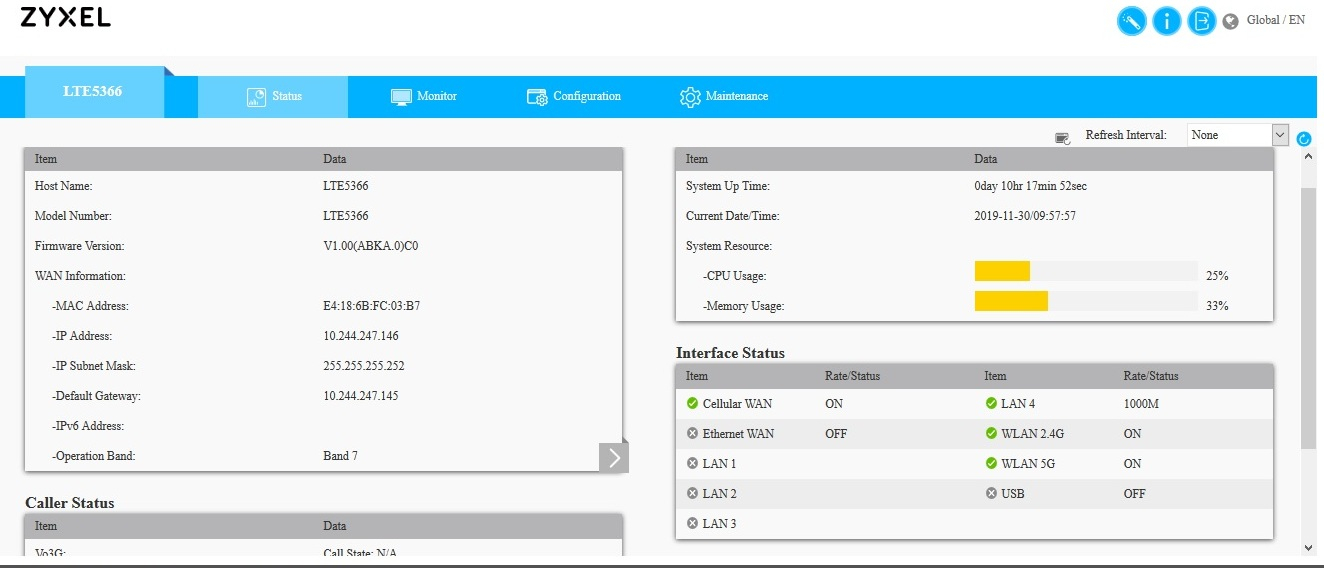Click the IP address 10.244.247.146
Screen dimensions: 1324x568
[361, 336]
